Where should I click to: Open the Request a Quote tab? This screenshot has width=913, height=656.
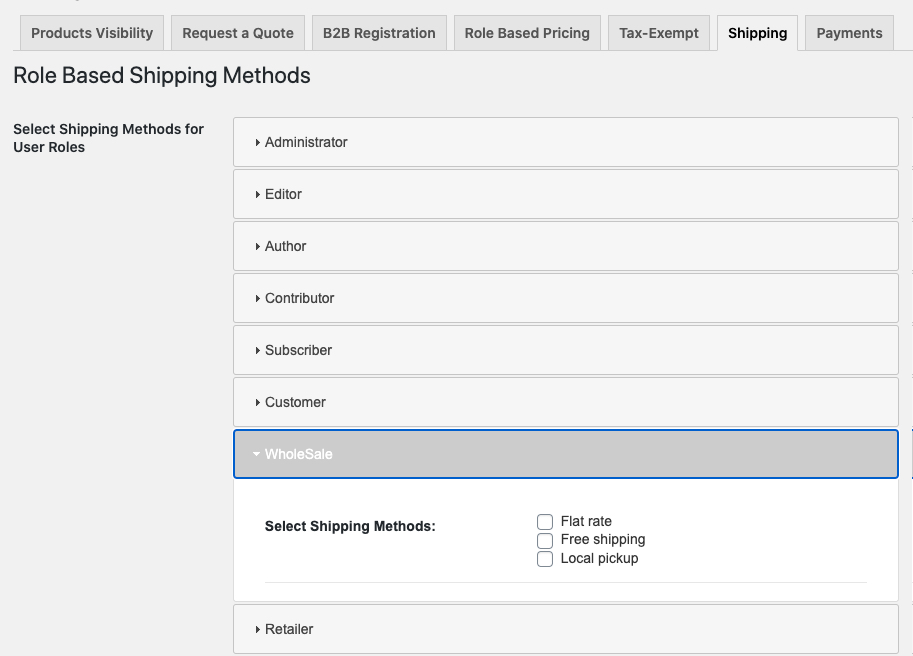click(x=237, y=32)
